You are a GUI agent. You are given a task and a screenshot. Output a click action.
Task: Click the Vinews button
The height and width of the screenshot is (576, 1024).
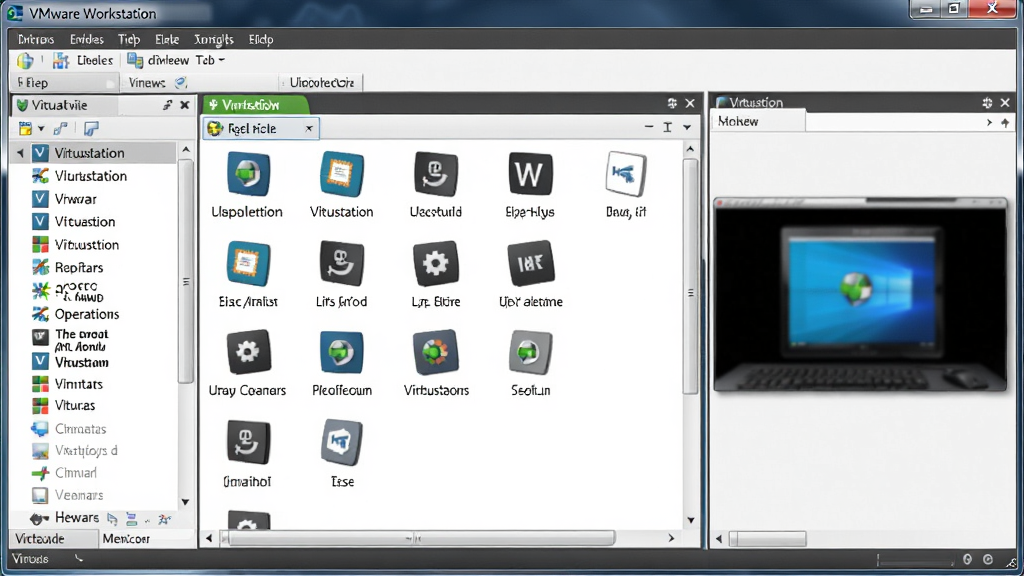pyautogui.click(x=147, y=83)
